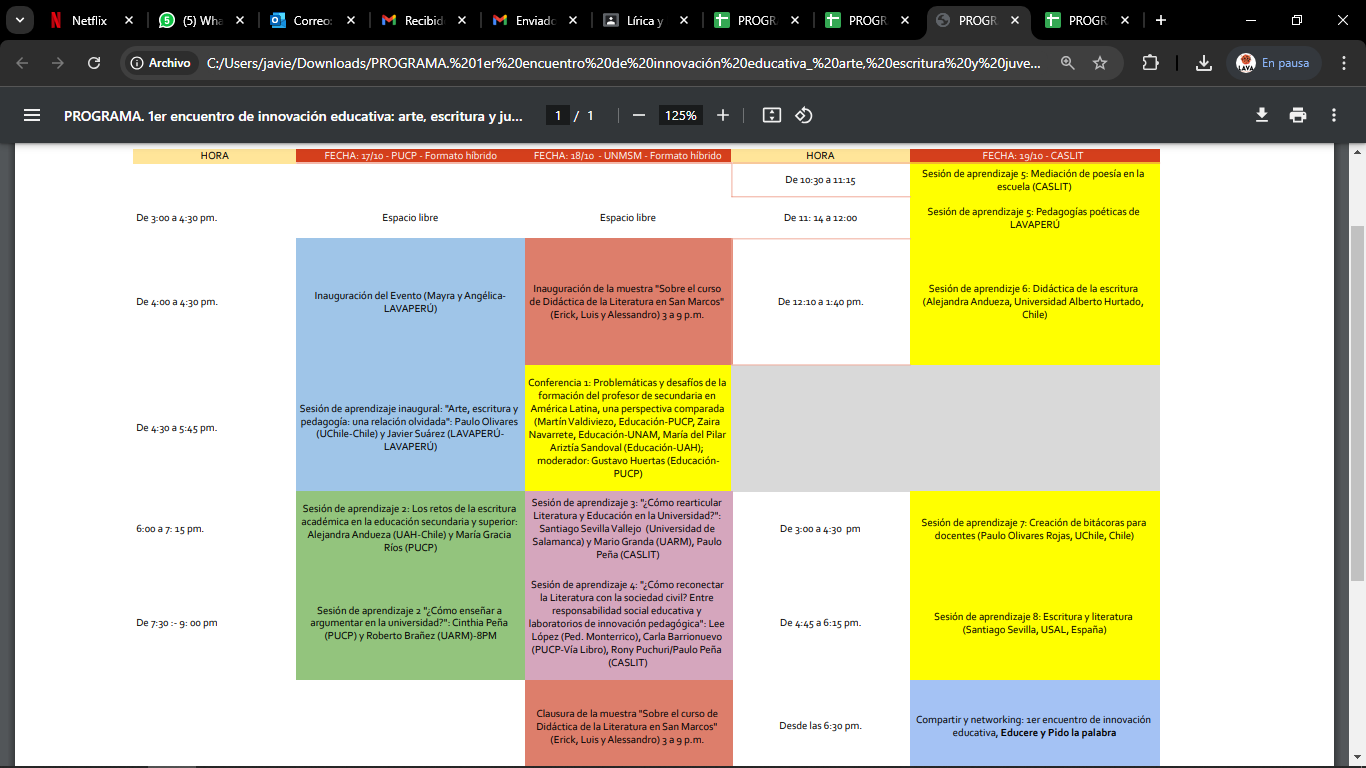Click Sesión 5: Mediación de poesía cell

coord(1035,180)
